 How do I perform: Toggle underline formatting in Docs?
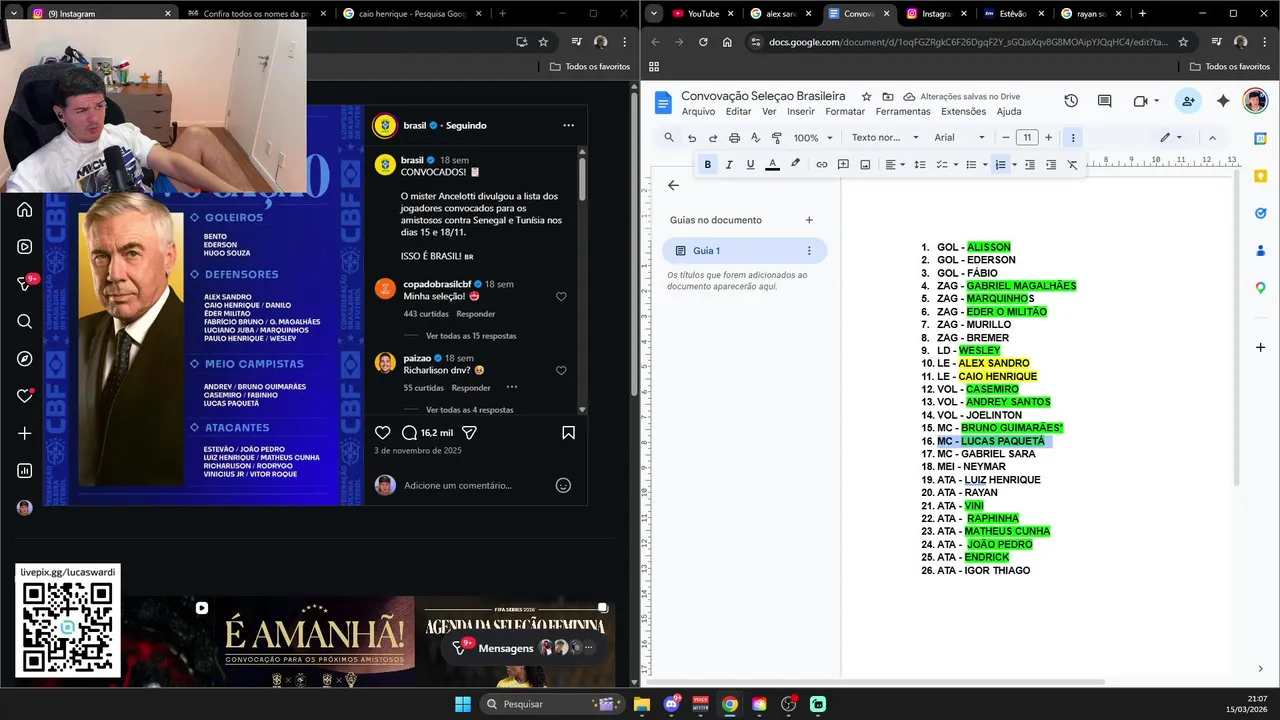(x=750, y=165)
